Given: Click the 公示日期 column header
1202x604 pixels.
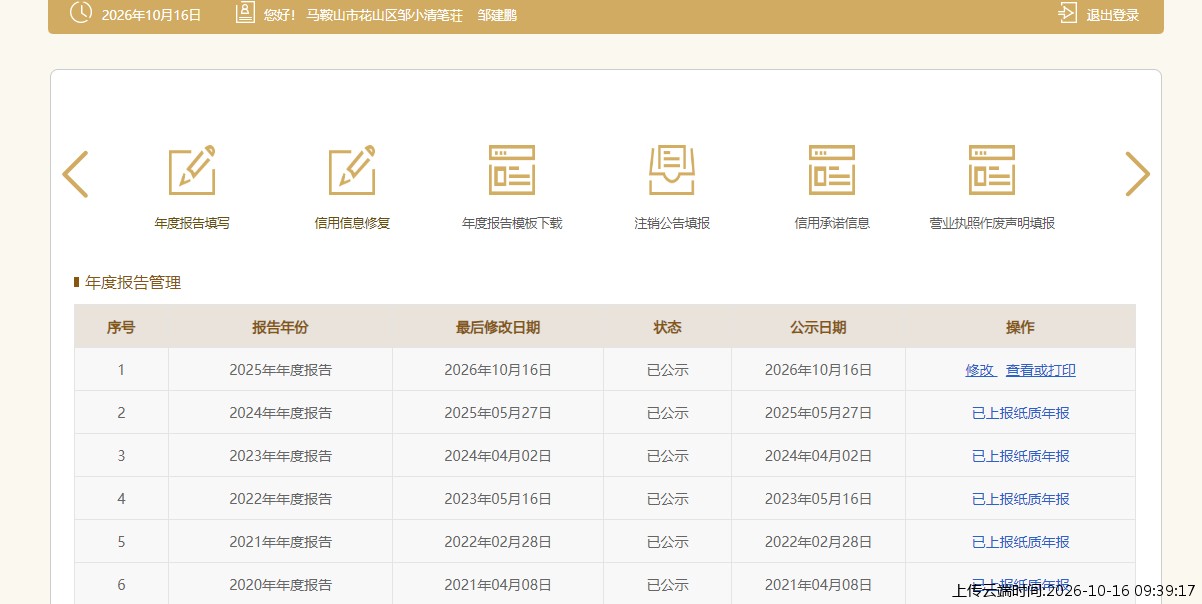Looking at the screenshot, I should coord(818,327).
